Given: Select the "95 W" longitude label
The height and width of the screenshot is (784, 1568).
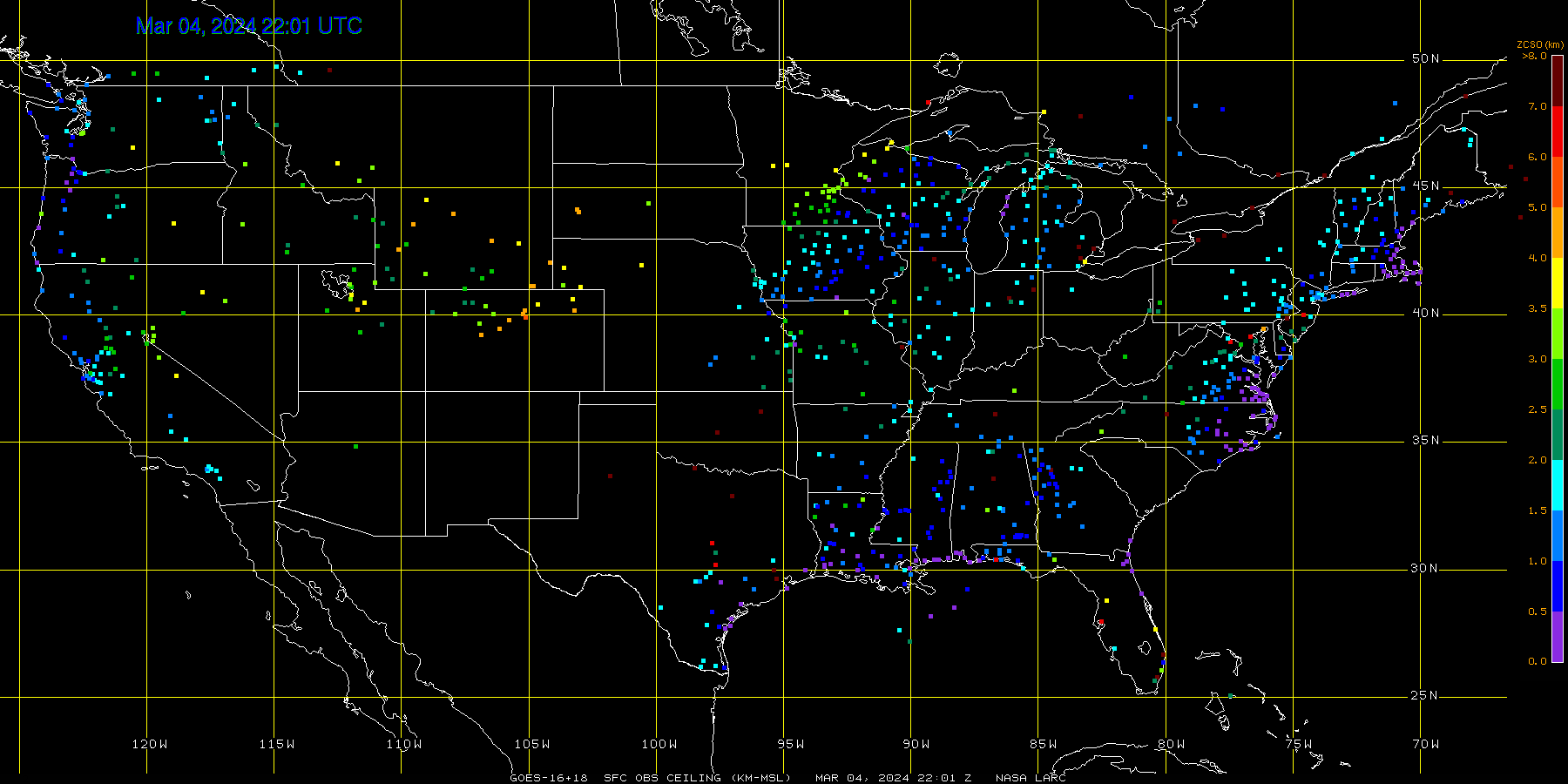Looking at the screenshot, I should 791,744.
